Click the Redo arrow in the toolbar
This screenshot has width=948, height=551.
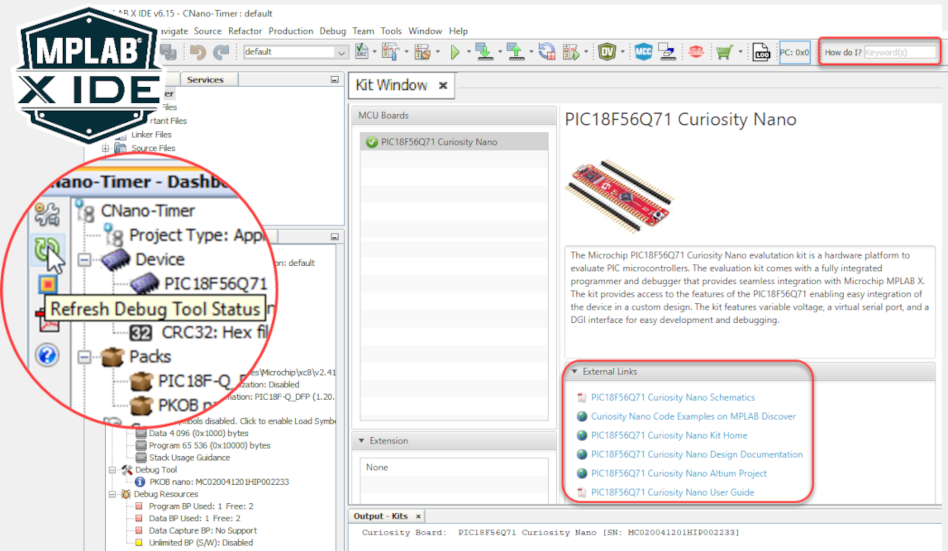(x=222, y=52)
